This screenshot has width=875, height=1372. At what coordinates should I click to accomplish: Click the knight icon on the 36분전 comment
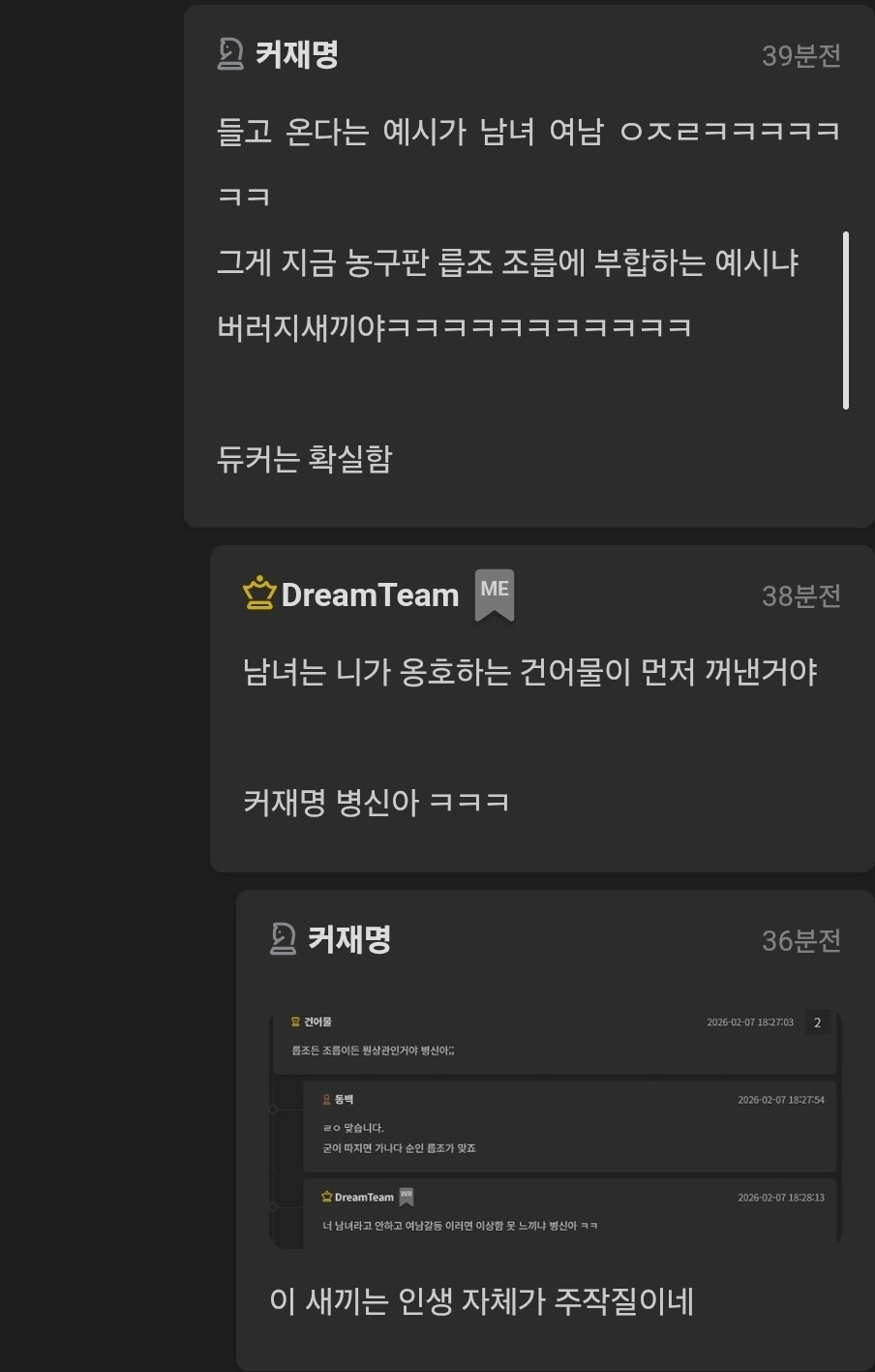[x=283, y=938]
